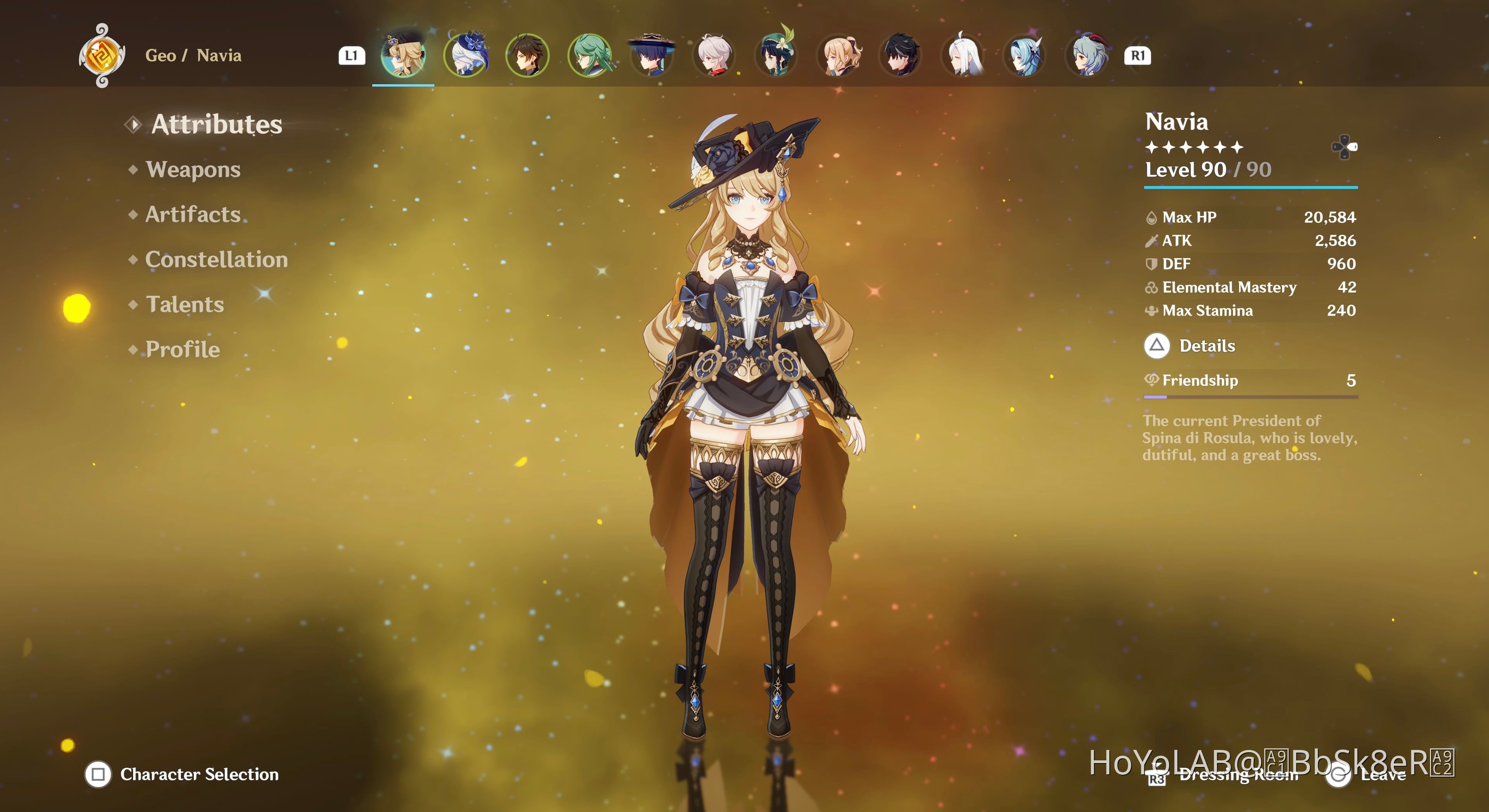Click the five-star rarity row
This screenshot has height=812, width=1489.
(x=1194, y=147)
